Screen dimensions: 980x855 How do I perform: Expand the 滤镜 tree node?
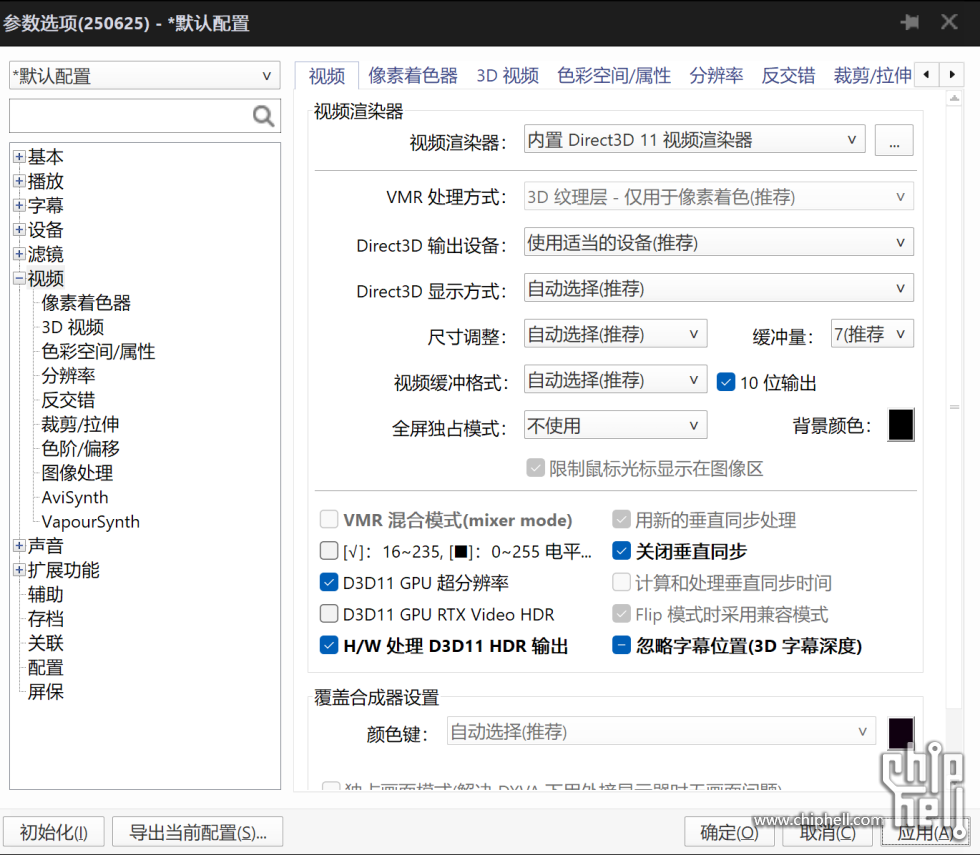(x=19, y=254)
